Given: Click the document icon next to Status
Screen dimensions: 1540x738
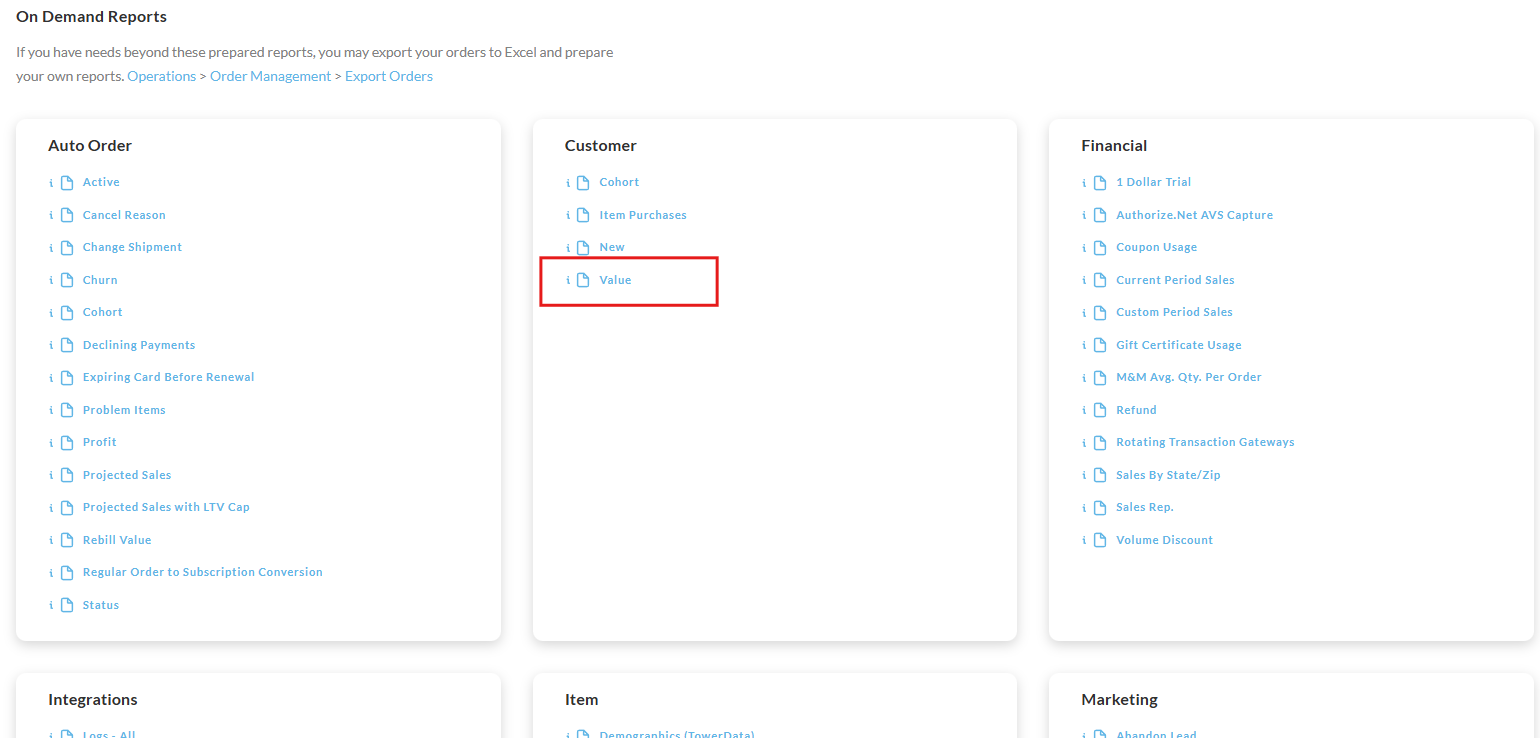Looking at the screenshot, I should 67,605.
